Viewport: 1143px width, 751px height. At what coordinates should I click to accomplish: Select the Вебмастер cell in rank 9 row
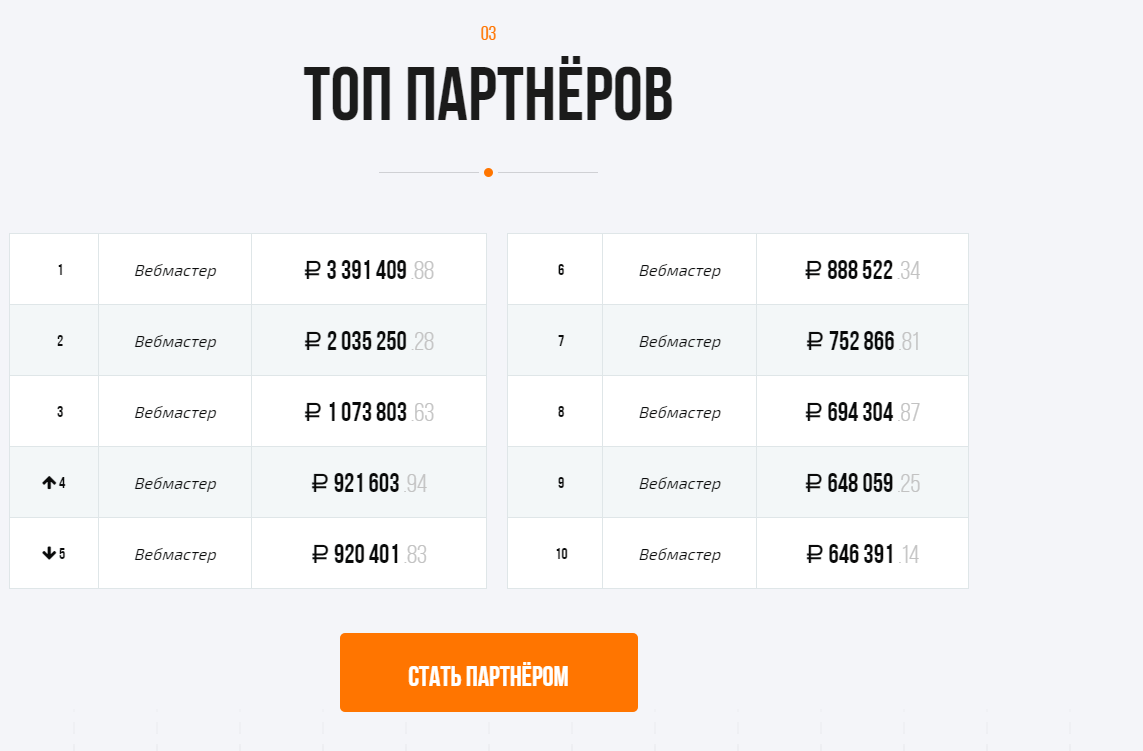point(679,482)
